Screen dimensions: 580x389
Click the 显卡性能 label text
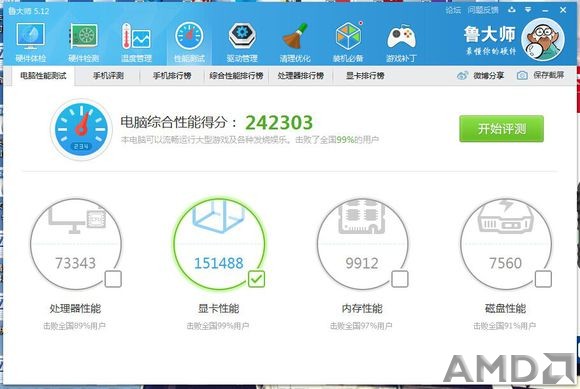[219, 308]
